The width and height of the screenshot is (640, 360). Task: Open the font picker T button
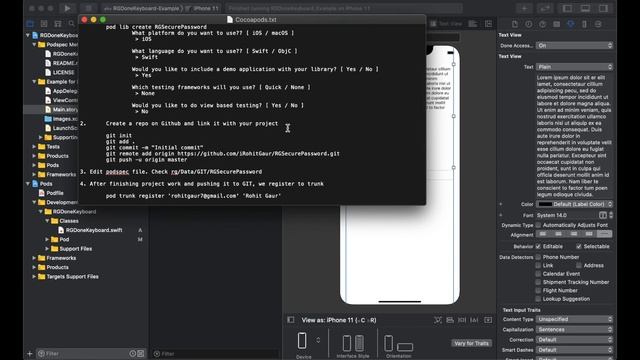pyautogui.click(x=603, y=215)
